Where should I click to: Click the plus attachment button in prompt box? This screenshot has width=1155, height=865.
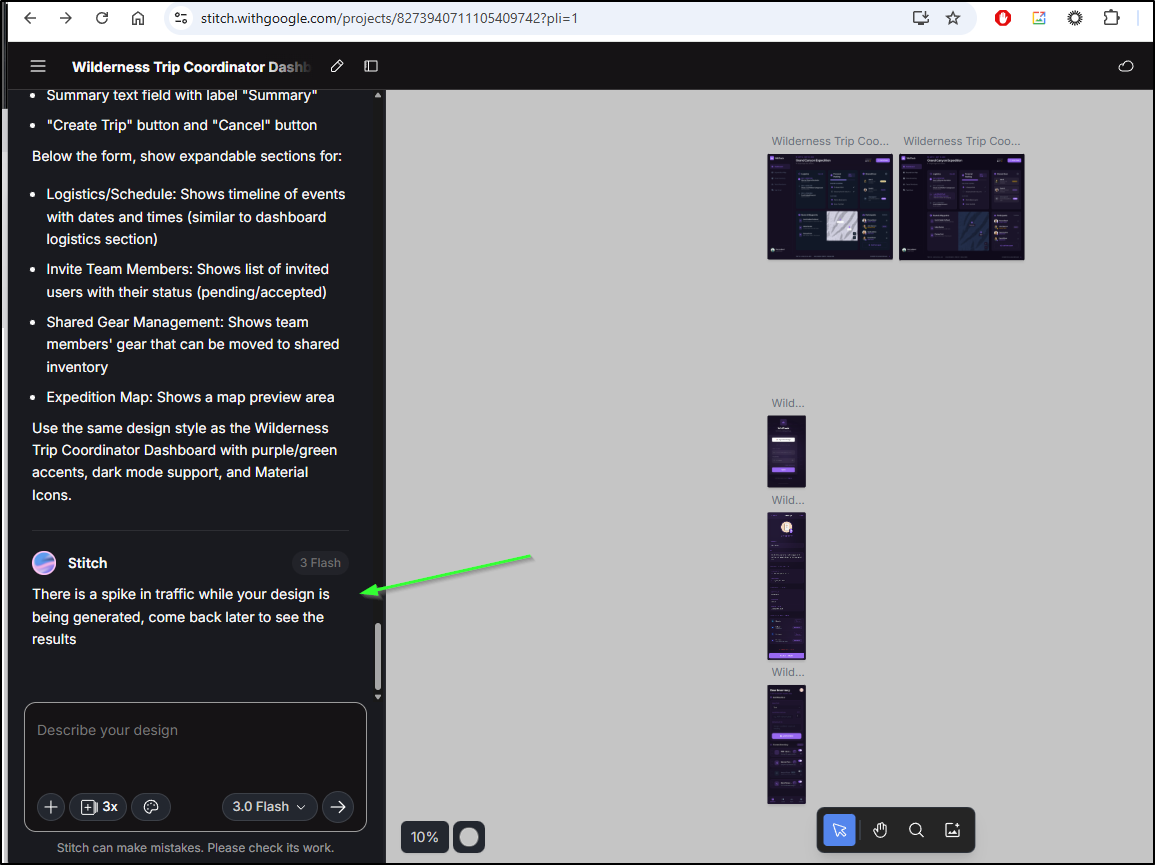[x=51, y=807]
